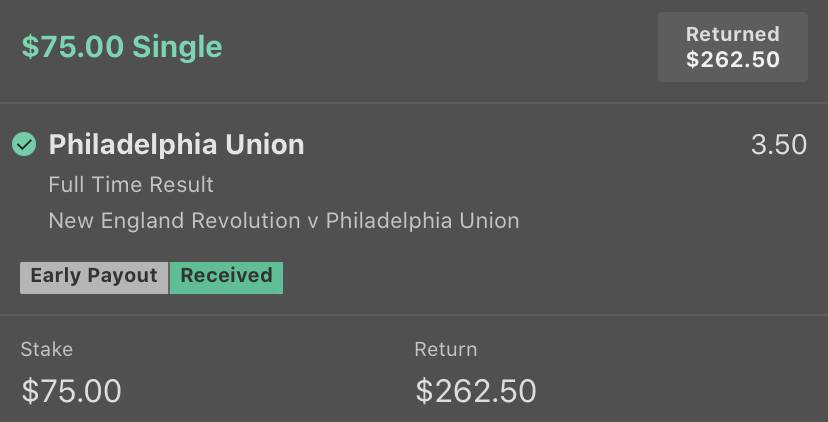Click the green Received tag
The image size is (828, 422).
click(226, 276)
